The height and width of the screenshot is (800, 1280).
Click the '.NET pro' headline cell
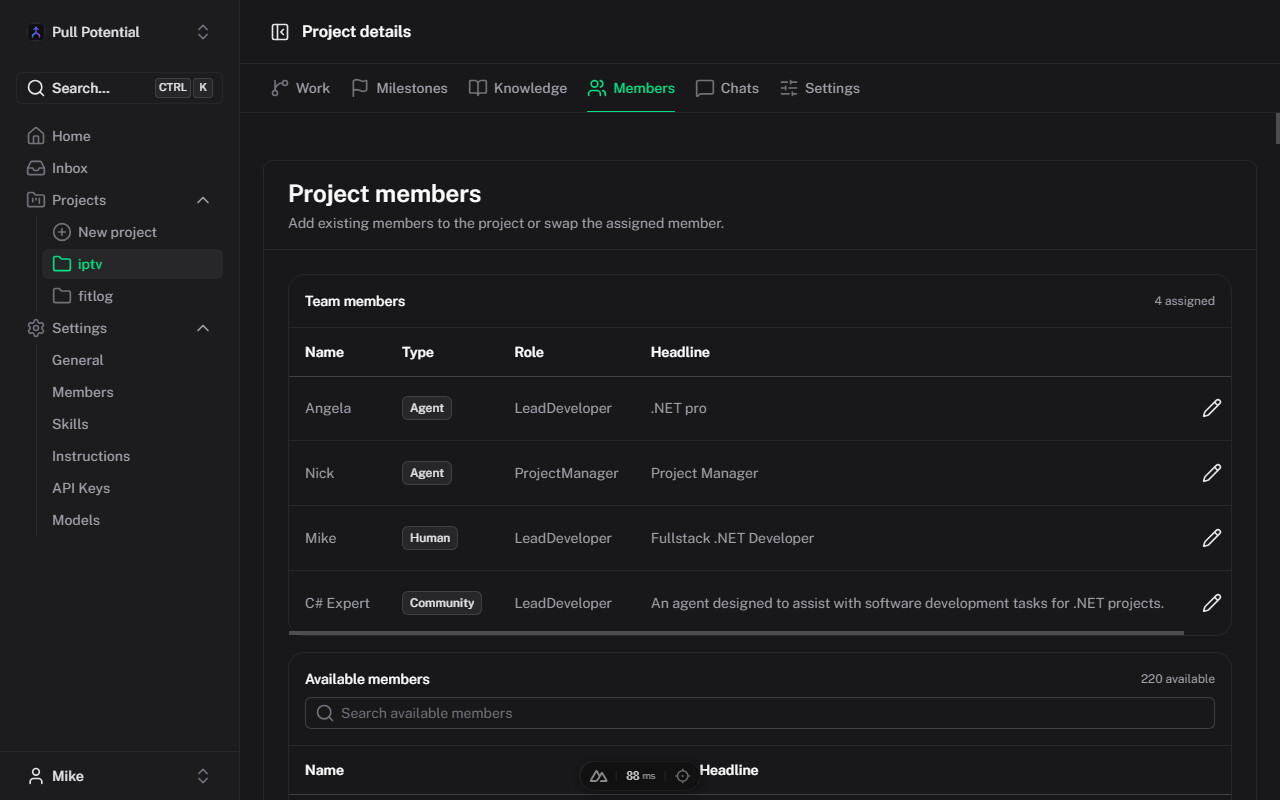point(679,408)
